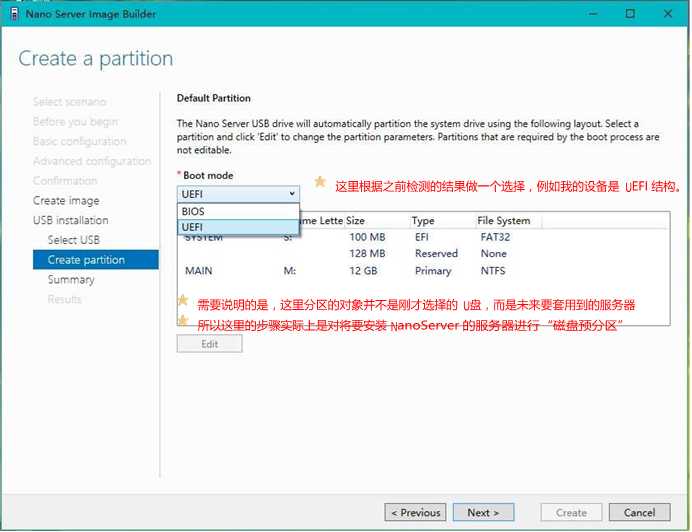Click the Select scenario sidebar step
Viewport: 692px width, 532px height.
pos(70,102)
